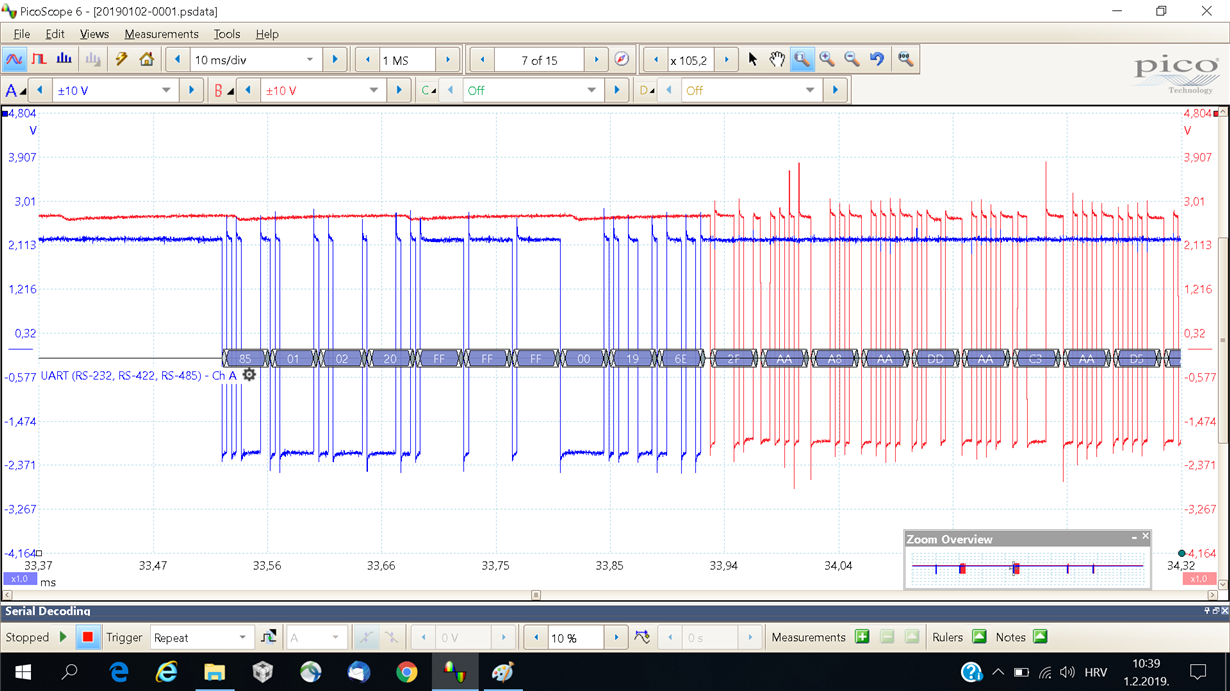Open Google Chrome from taskbar
Screen dimensions: 1230x691
click(x=406, y=672)
